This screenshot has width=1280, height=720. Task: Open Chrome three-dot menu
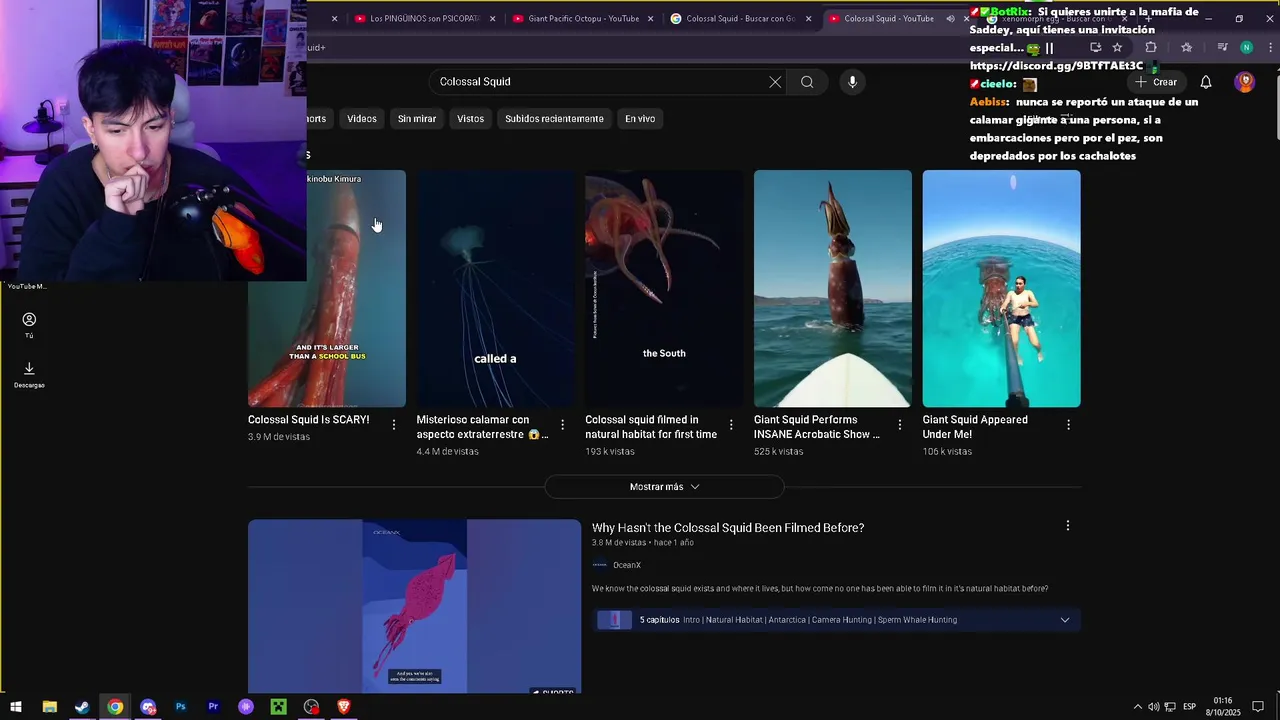click(1269, 47)
